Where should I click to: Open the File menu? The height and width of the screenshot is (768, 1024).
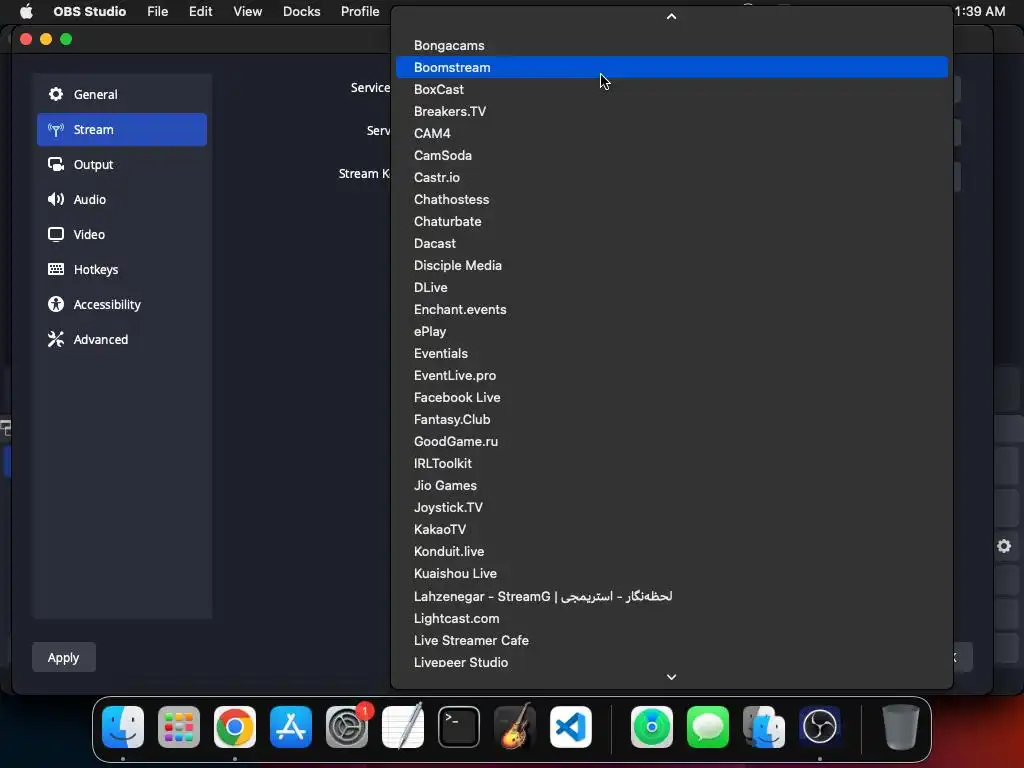point(157,11)
